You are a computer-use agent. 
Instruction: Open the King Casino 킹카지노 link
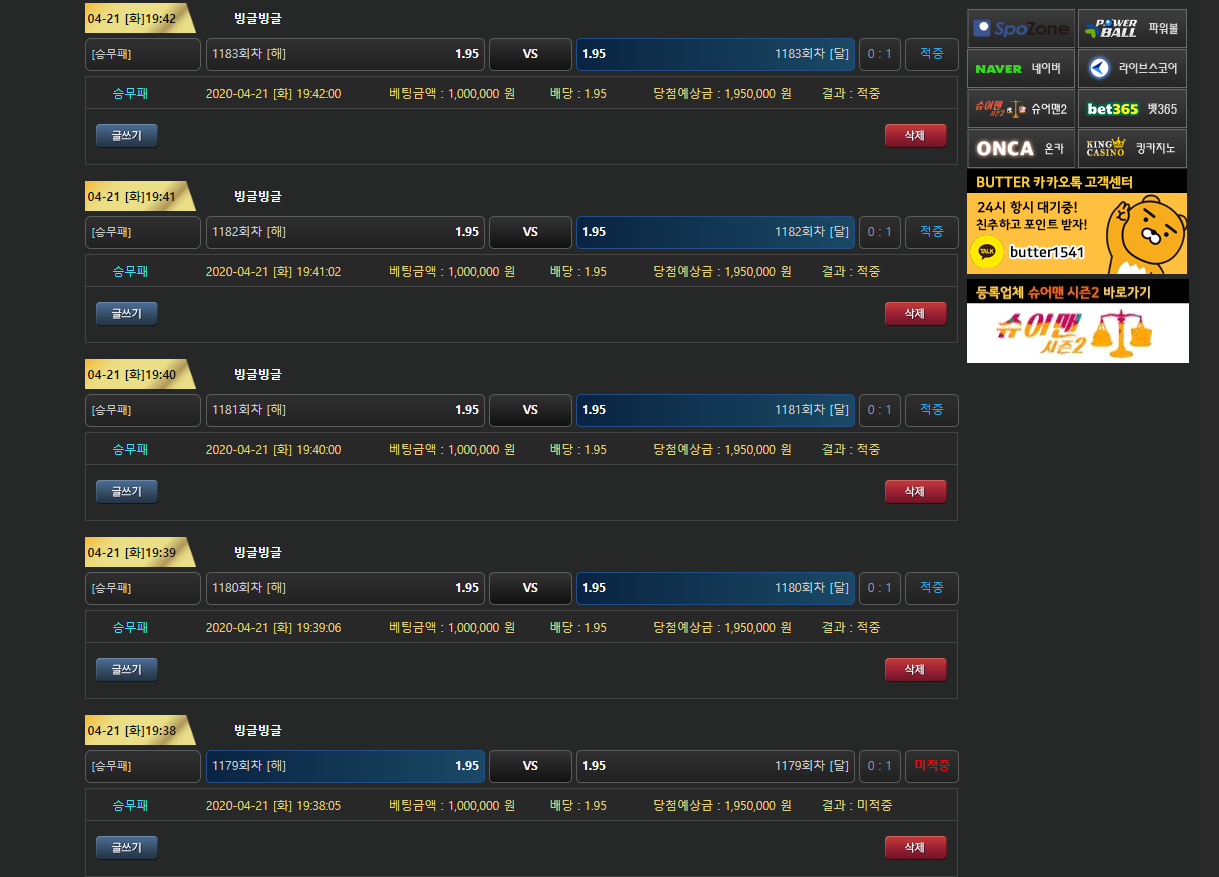pyautogui.click(x=1132, y=148)
